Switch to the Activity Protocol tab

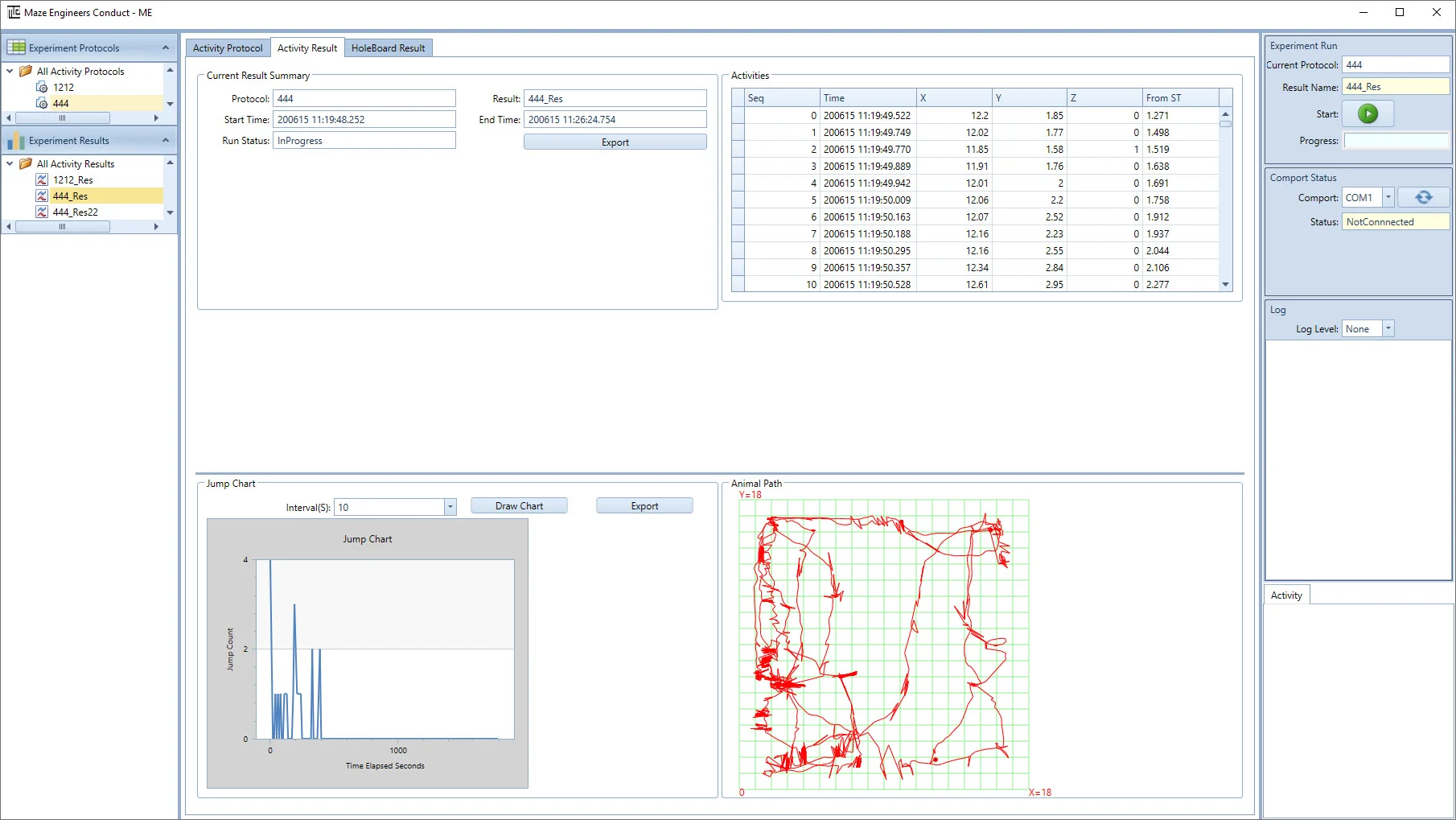click(228, 48)
